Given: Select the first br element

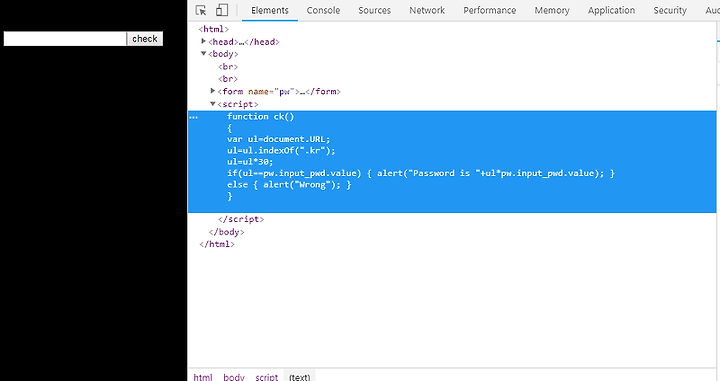Looking at the screenshot, I should pyautogui.click(x=228, y=67).
